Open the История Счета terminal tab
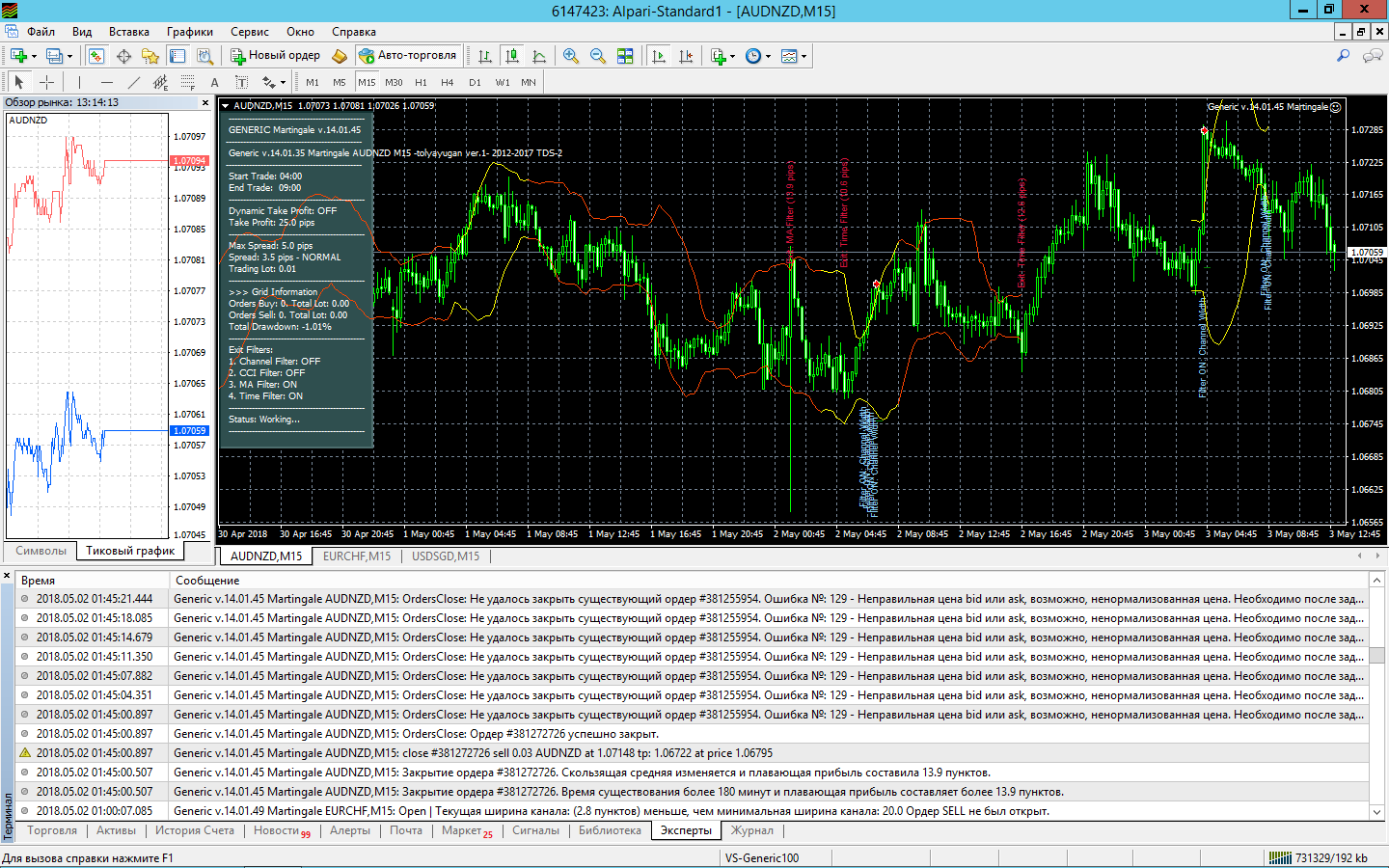This screenshot has height=868, width=1389. click(x=195, y=830)
